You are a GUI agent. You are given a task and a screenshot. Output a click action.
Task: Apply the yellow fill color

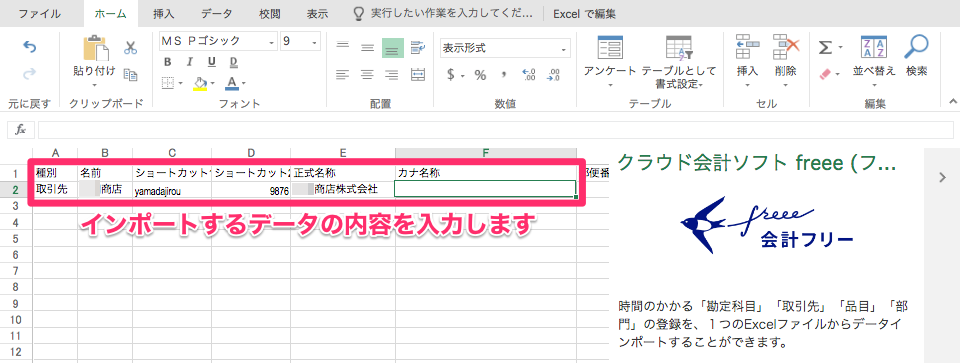click(x=200, y=83)
